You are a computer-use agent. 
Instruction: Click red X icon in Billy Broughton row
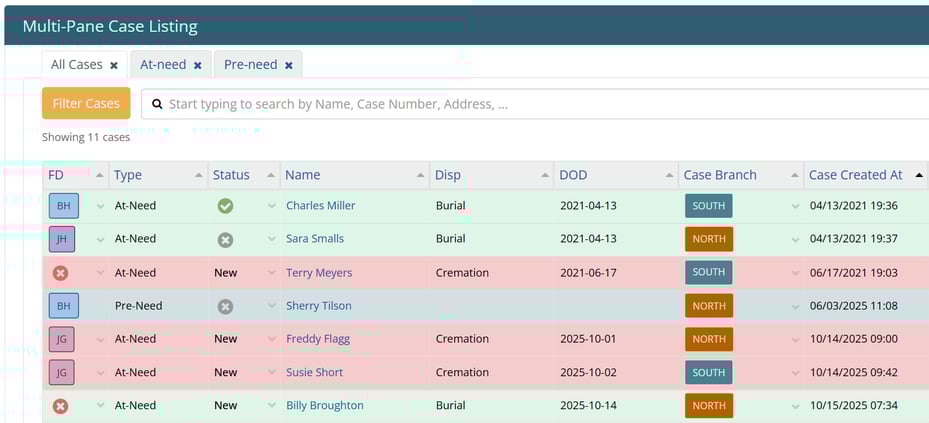[60, 406]
